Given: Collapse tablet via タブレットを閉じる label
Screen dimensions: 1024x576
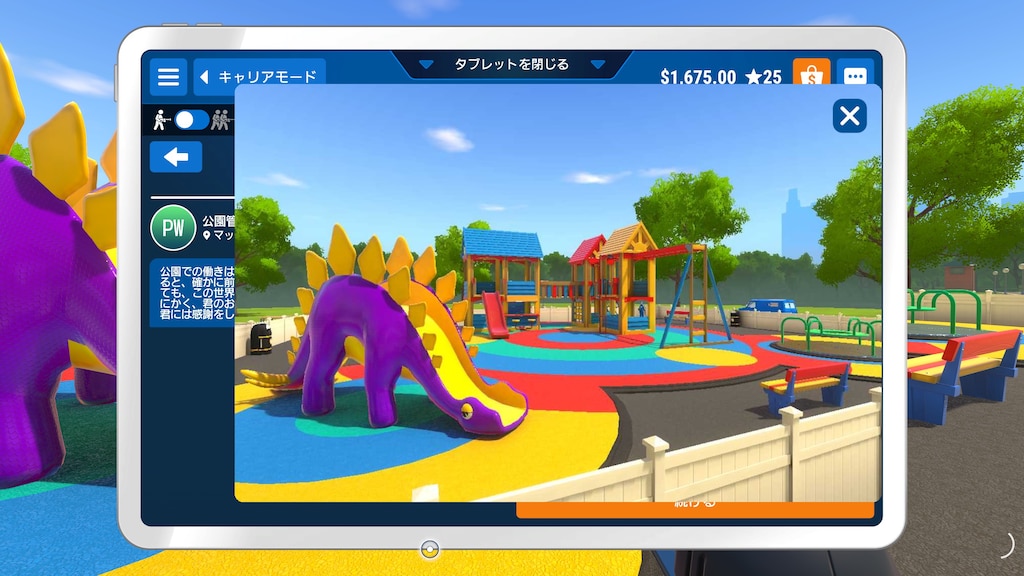Looking at the screenshot, I should [x=511, y=64].
